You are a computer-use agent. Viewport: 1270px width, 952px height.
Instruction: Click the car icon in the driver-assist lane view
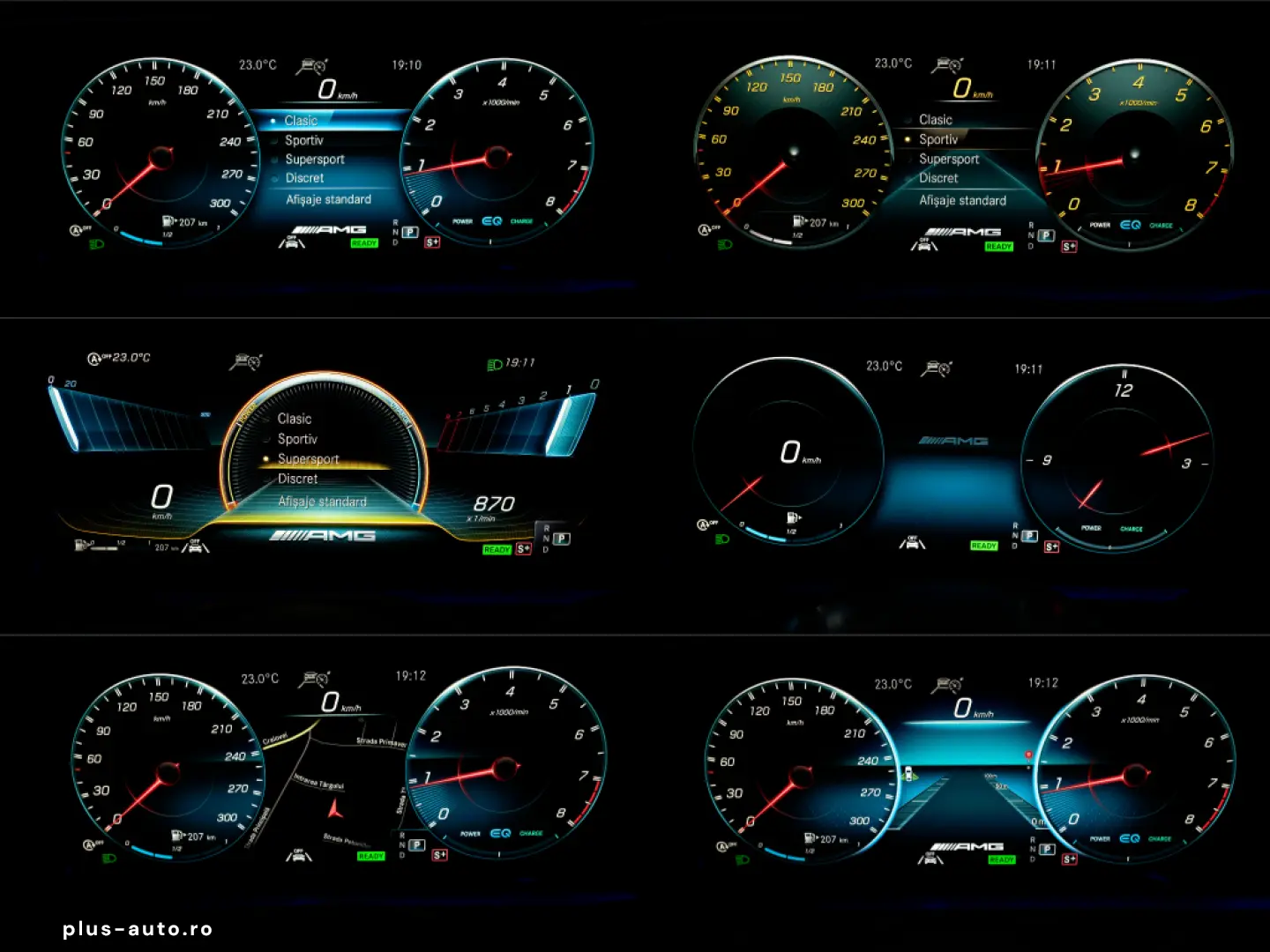coord(909,775)
